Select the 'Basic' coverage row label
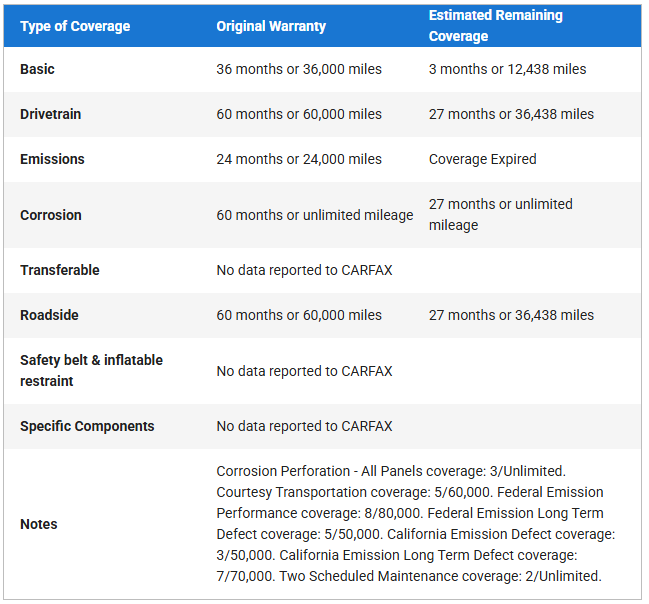This screenshot has height=604, width=649. (38, 69)
